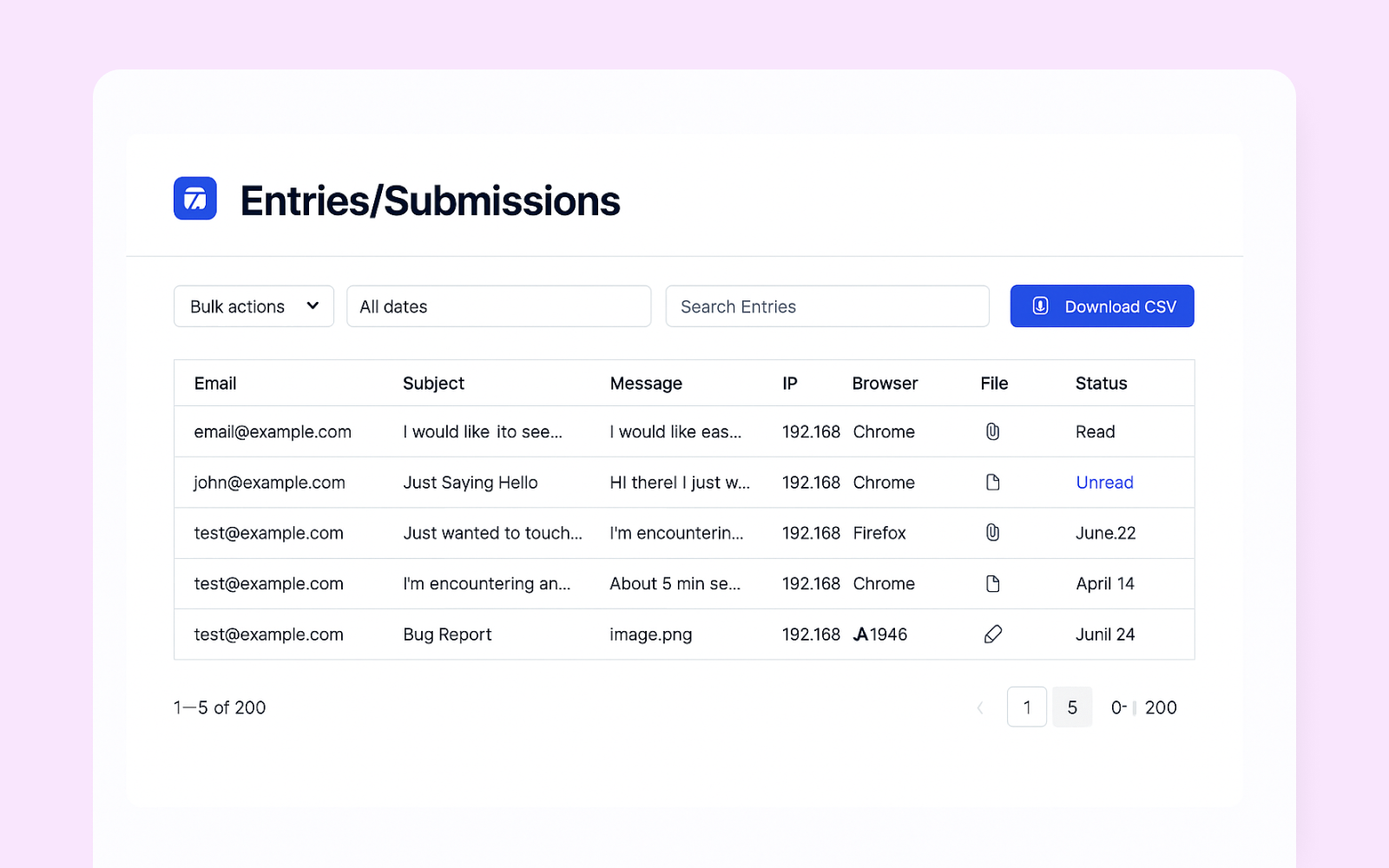This screenshot has height=868, width=1389.
Task: Click the attachment icon in the Firefox row
Action: tap(992, 533)
